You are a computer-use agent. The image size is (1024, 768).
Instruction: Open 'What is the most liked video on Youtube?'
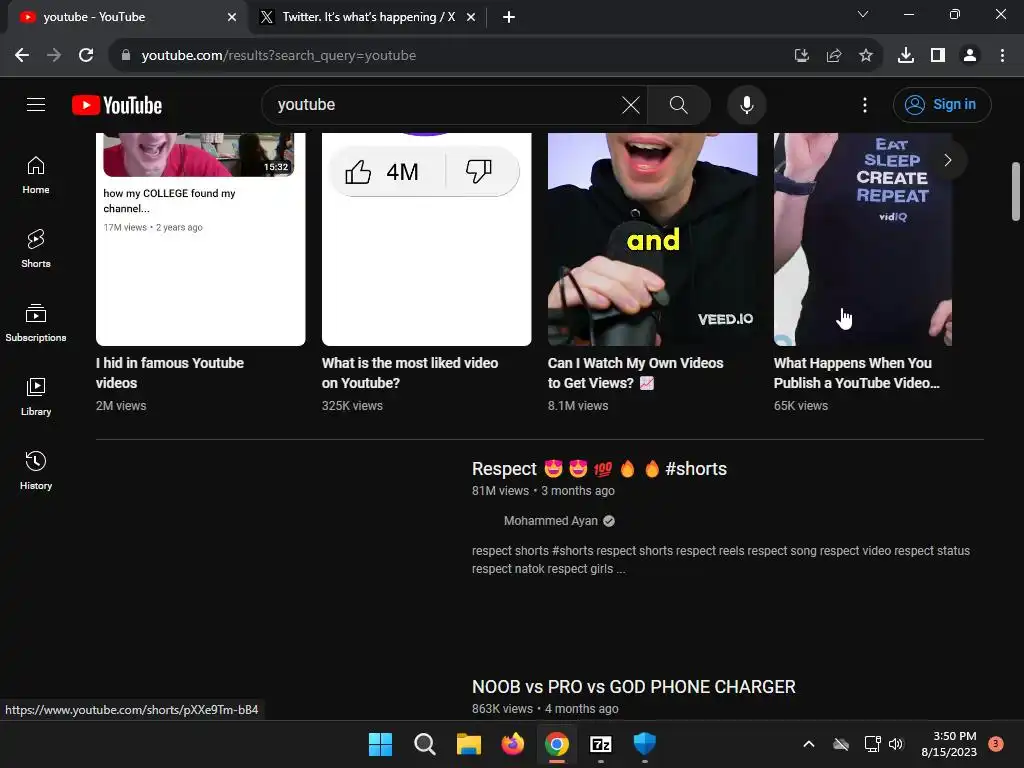click(x=409, y=372)
